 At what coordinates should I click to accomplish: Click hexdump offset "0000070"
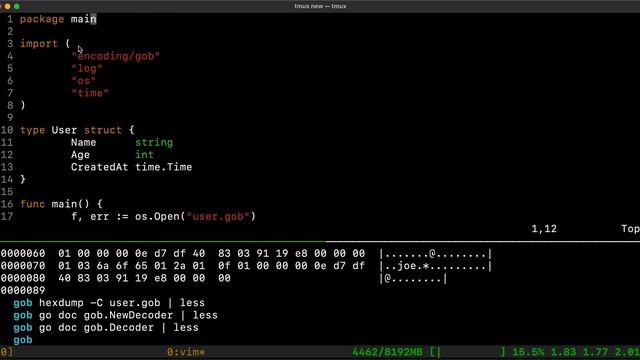point(23,266)
